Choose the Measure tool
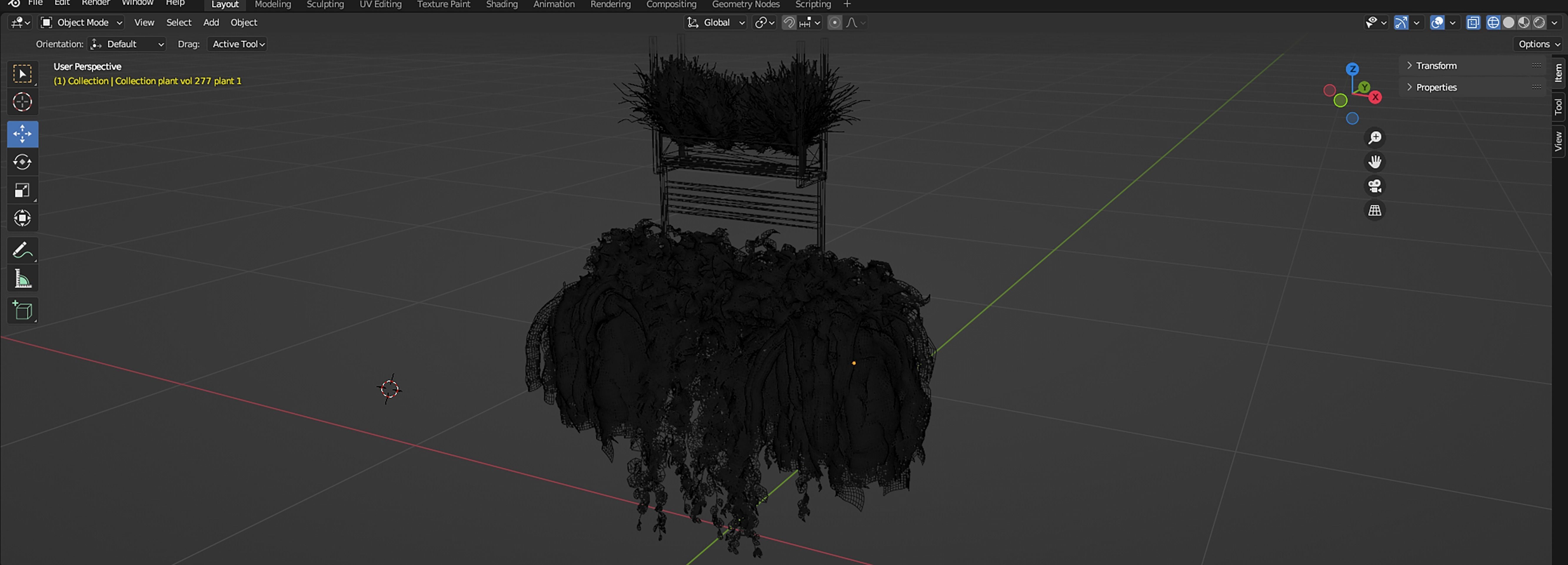1568x565 pixels. point(23,279)
